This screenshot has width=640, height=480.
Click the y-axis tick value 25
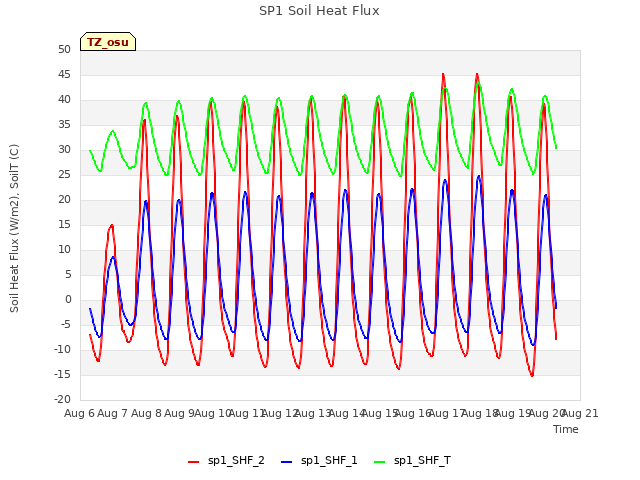click(x=64, y=175)
